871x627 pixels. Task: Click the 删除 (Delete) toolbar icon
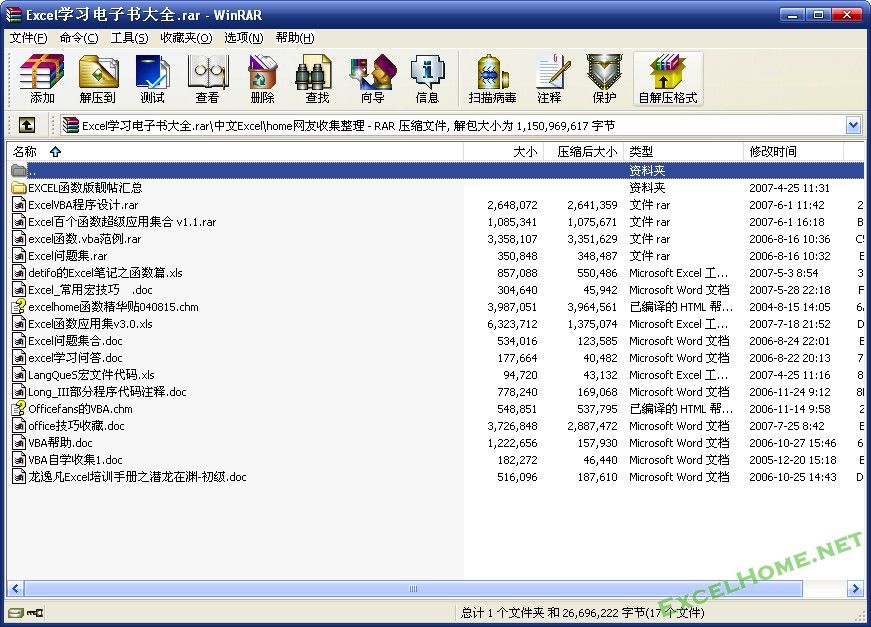click(262, 79)
